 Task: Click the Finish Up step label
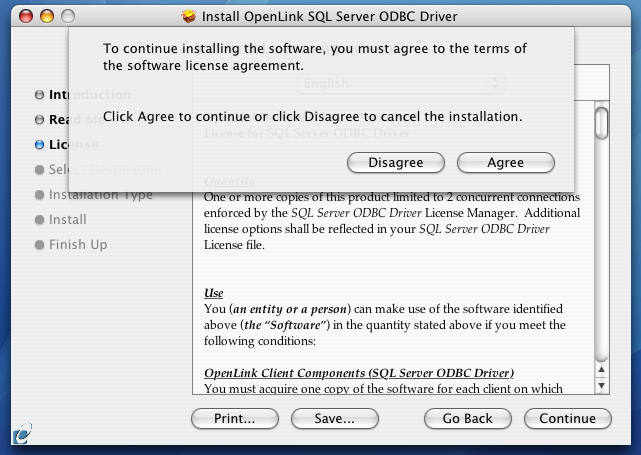pyautogui.click(x=78, y=244)
